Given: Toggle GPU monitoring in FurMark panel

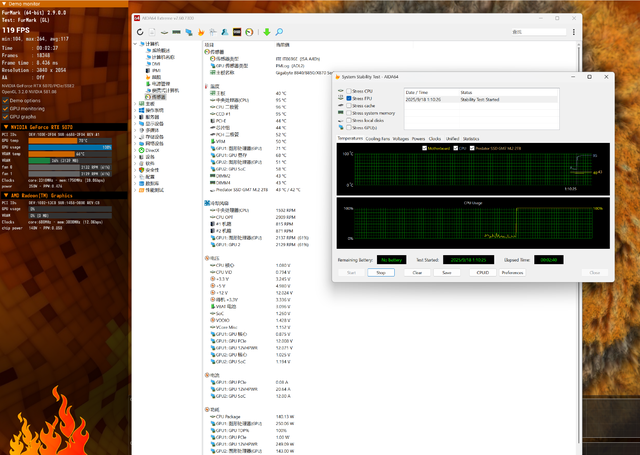Looking at the screenshot, I should [x=5, y=108].
